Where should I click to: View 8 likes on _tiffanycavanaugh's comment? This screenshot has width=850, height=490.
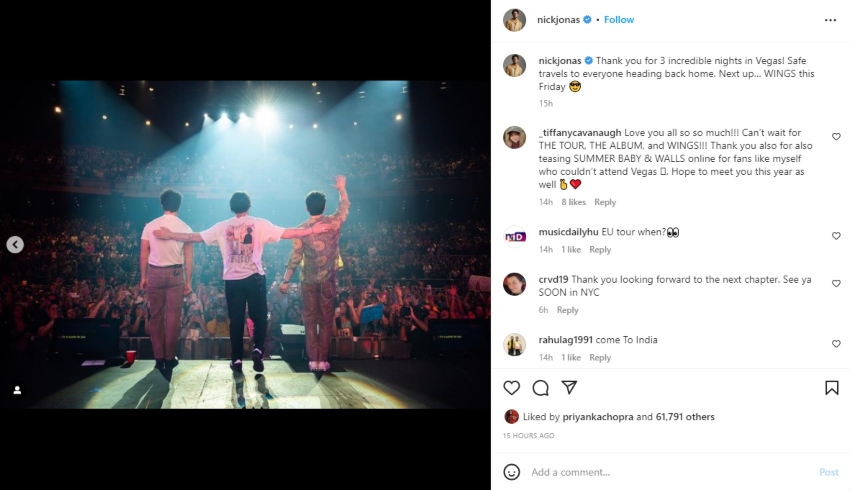(x=573, y=202)
